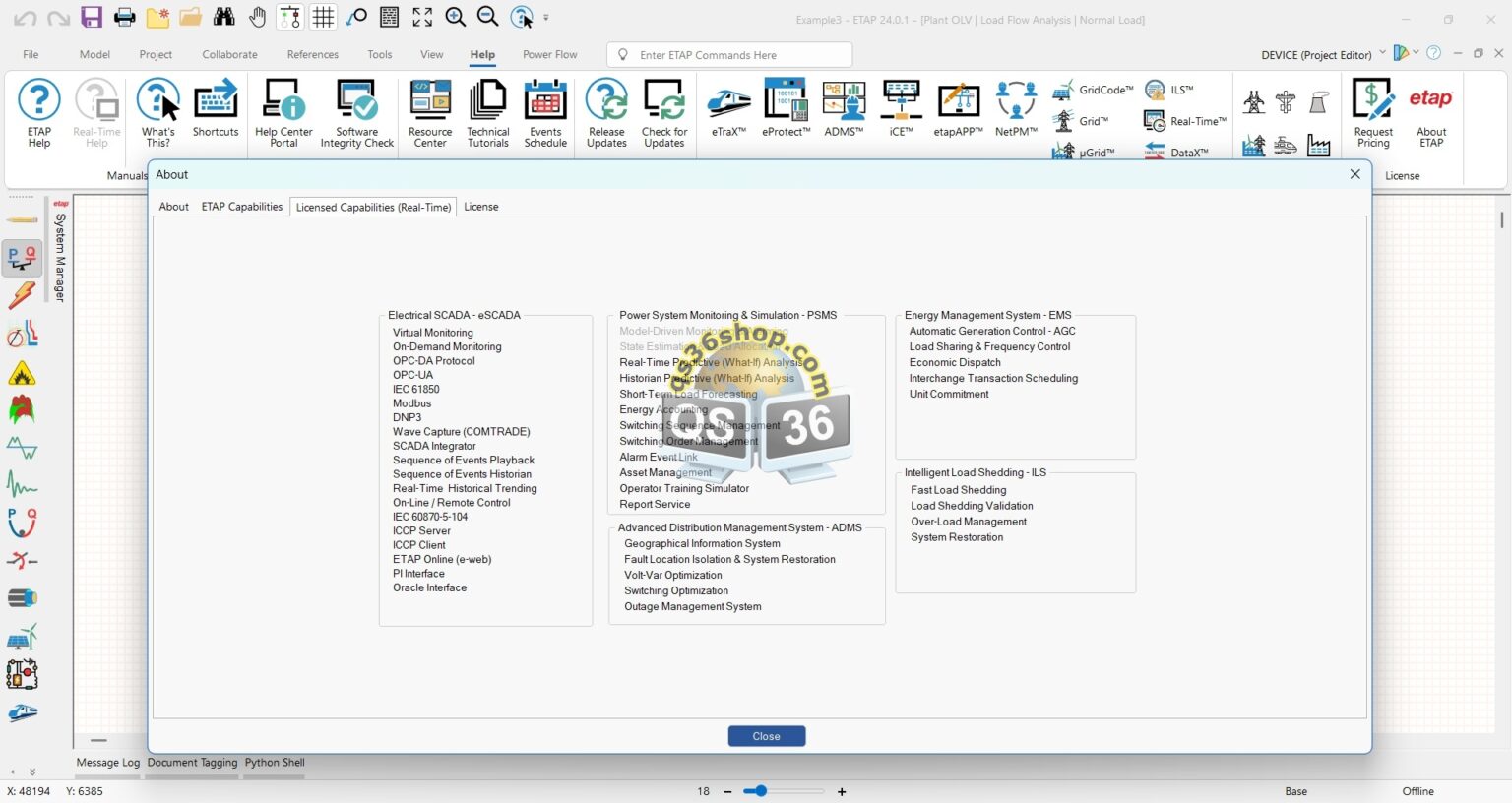Launch the ADMS™ module
Viewport: 1512px width, 803px height.
click(x=843, y=108)
